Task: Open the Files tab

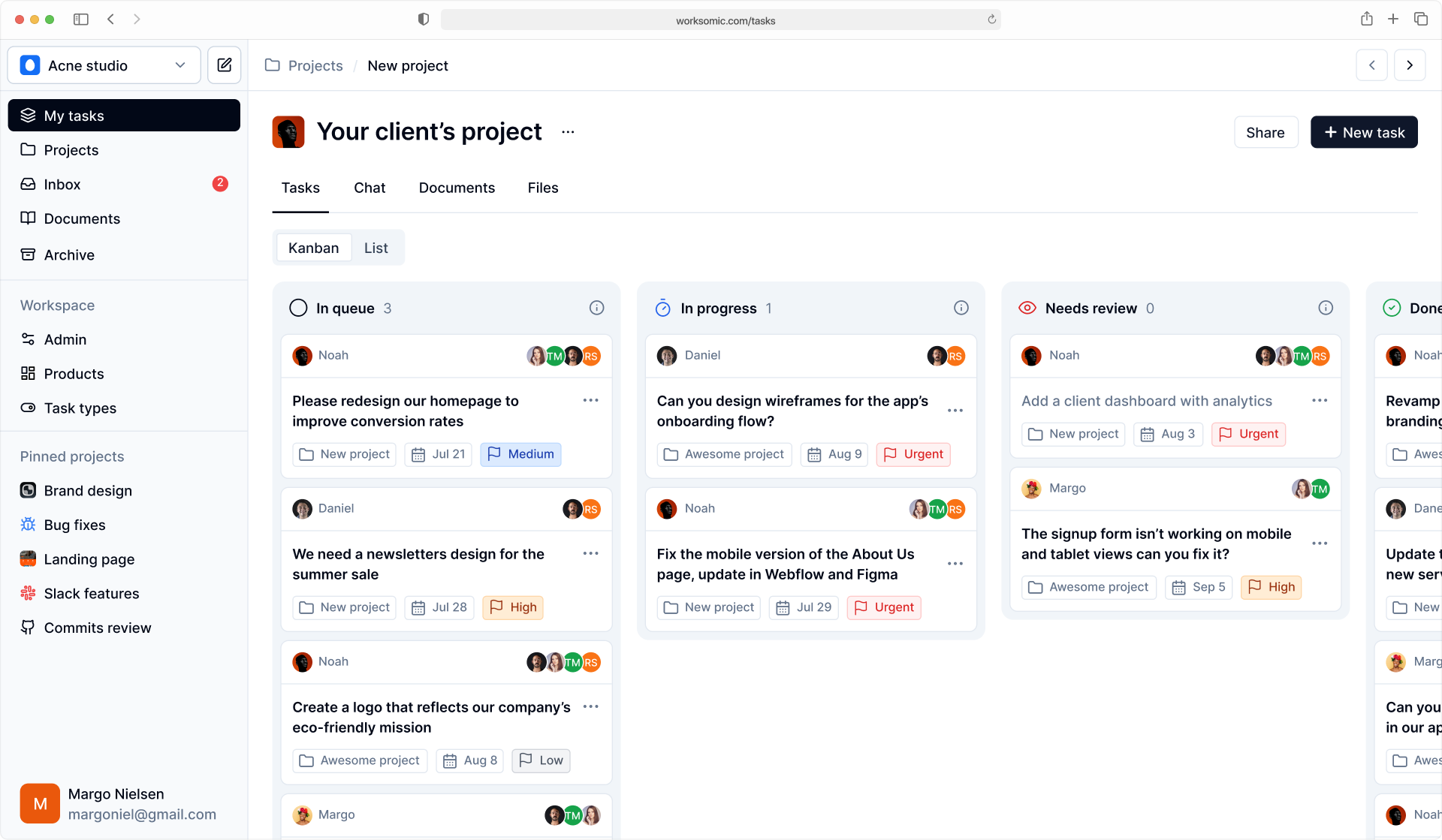Action: coord(542,188)
